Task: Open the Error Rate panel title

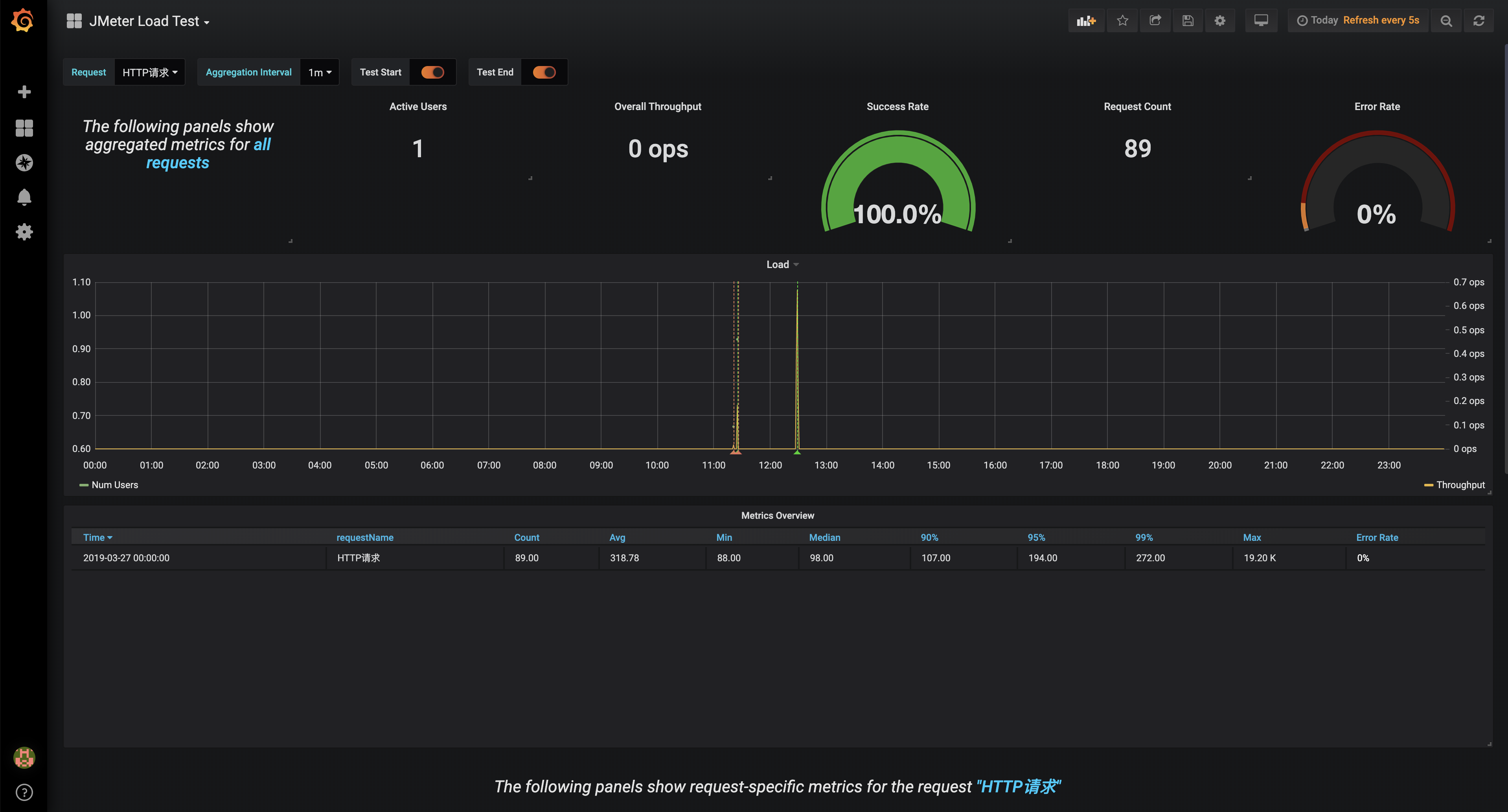Action: (x=1377, y=107)
